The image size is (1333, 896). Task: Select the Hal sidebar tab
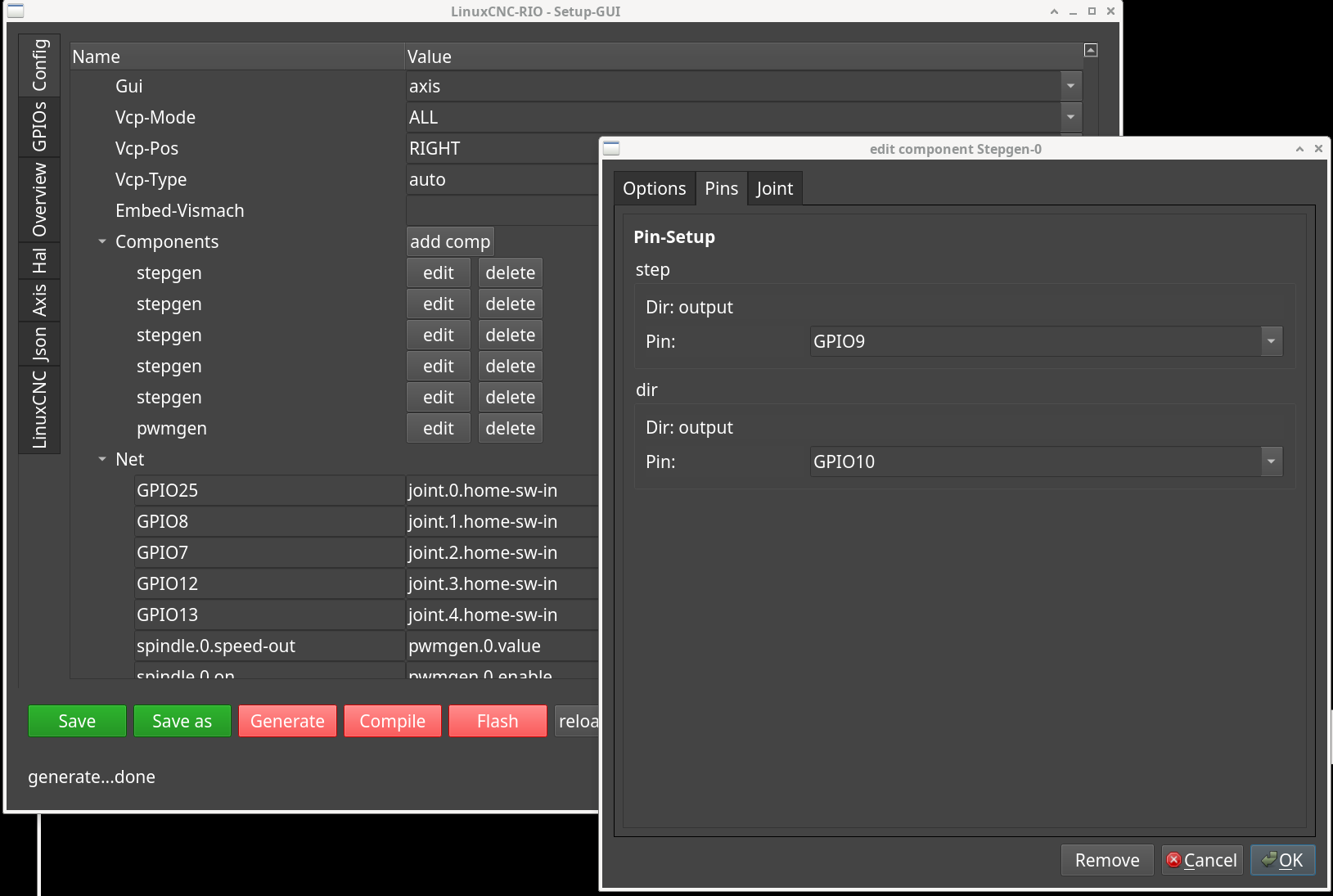(39, 261)
